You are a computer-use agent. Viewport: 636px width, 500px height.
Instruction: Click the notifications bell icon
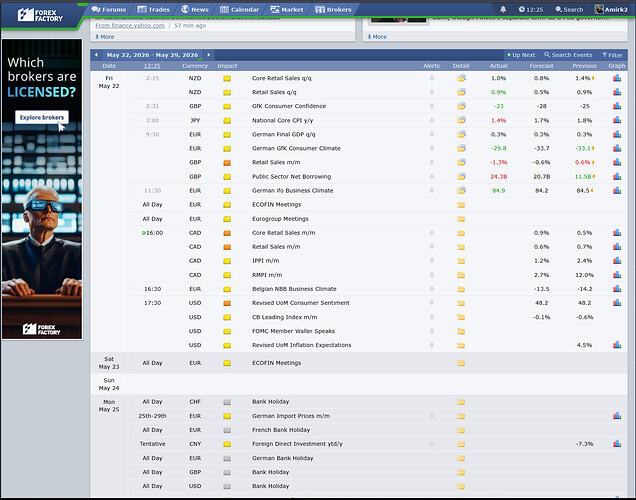(x=503, y=9)
